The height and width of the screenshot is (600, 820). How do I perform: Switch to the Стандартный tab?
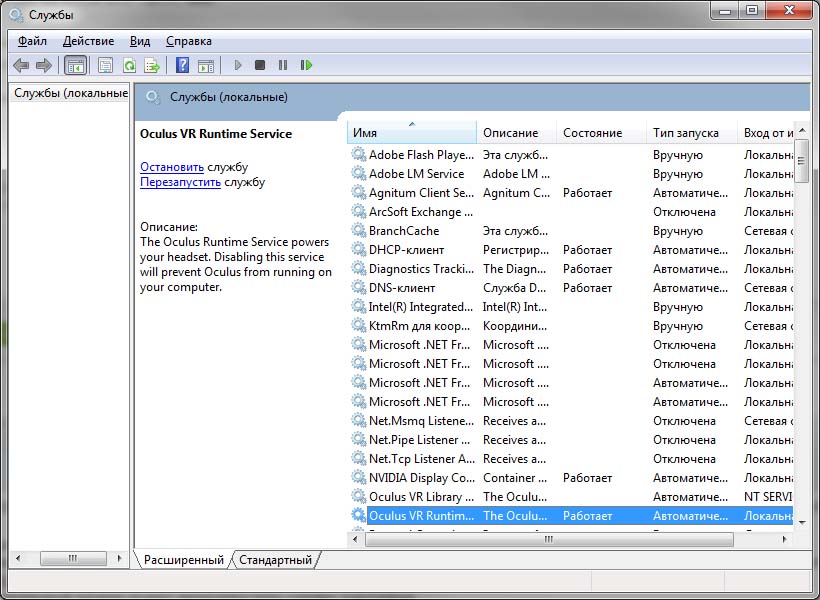tap(275, 560)
